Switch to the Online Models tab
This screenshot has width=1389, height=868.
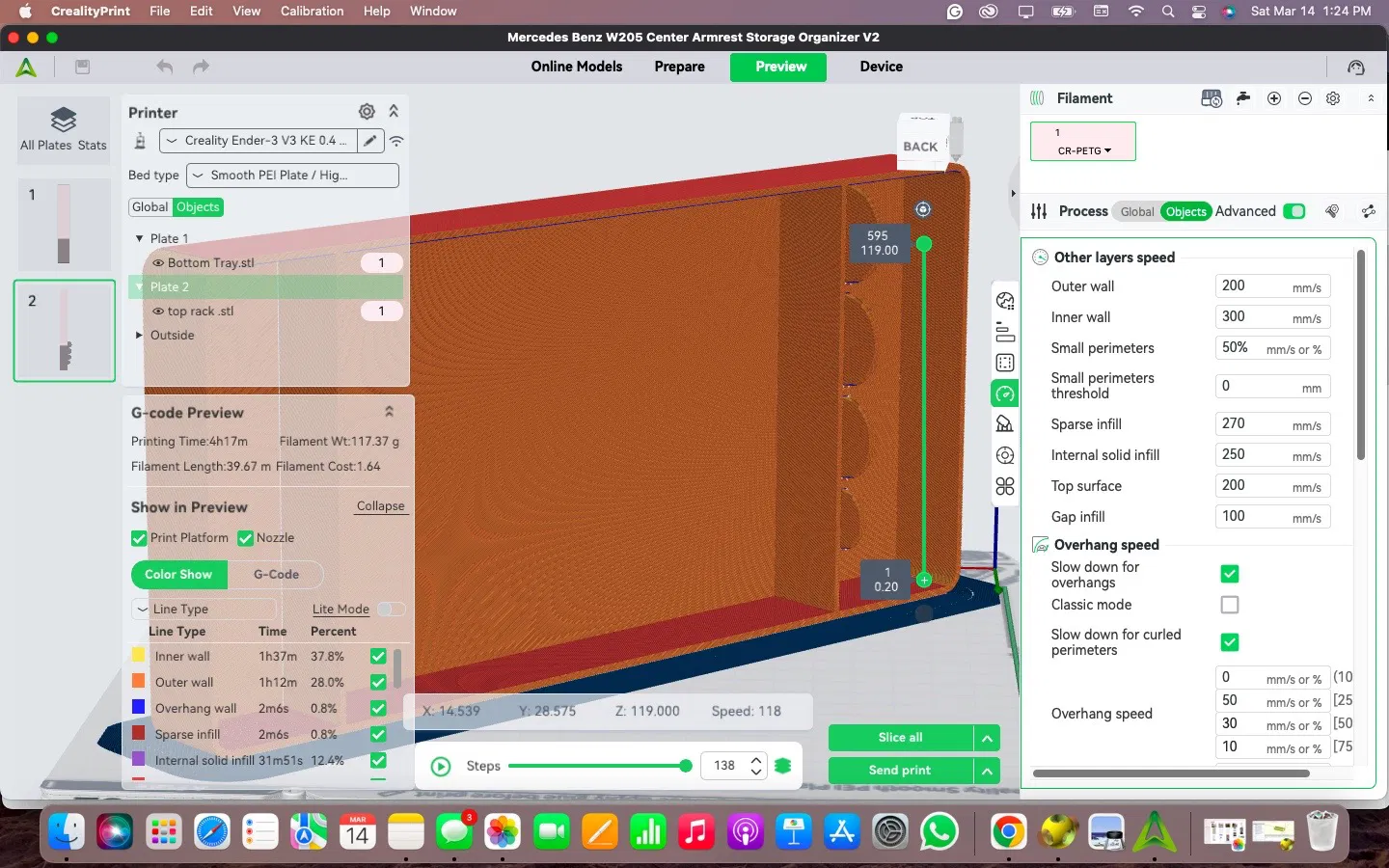point(577,67)
